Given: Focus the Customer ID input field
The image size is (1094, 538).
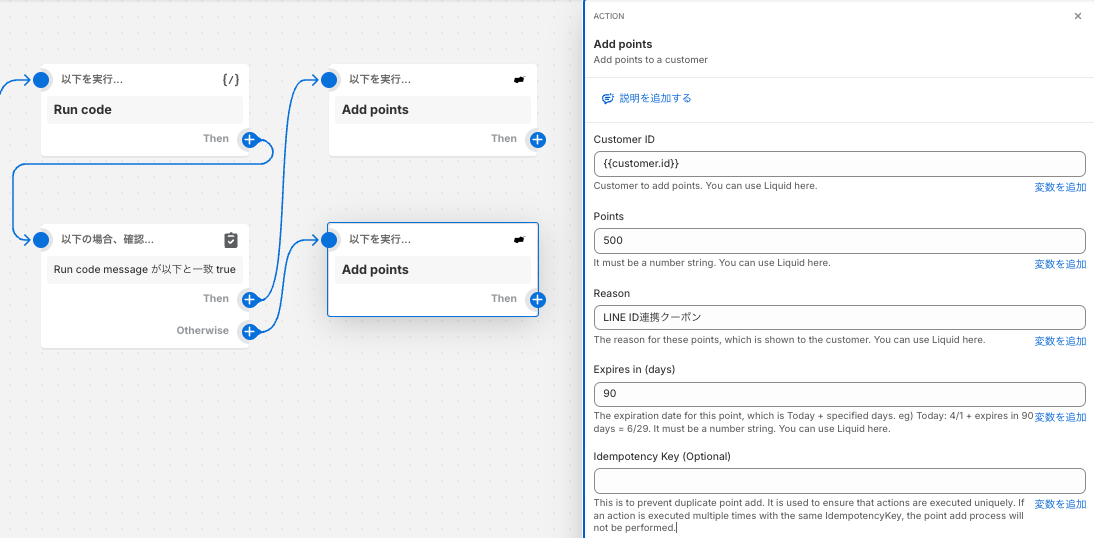Looking at the screenshot, I should pyautogui.click(x=839, y=164).
